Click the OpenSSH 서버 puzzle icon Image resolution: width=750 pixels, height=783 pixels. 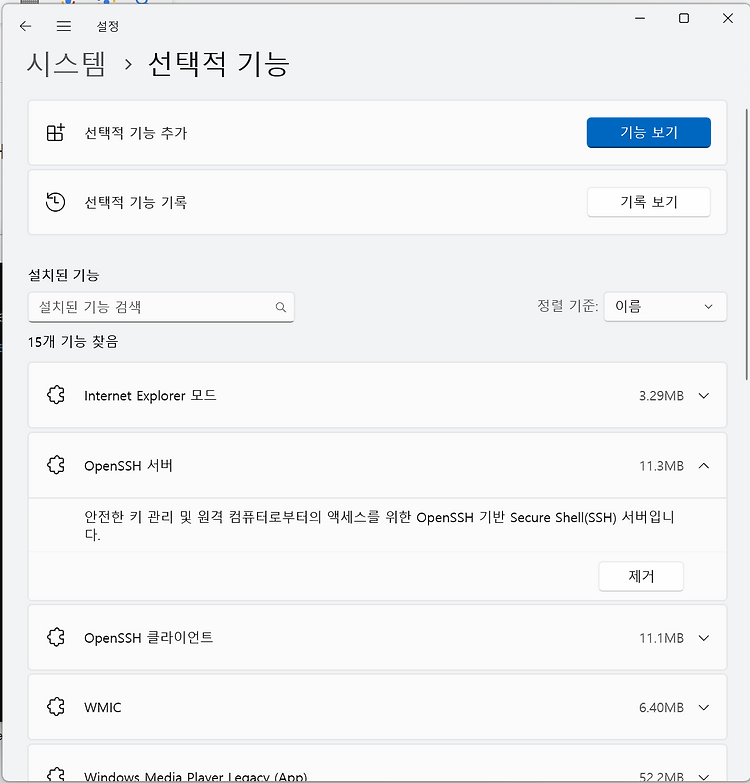point(56,465)
